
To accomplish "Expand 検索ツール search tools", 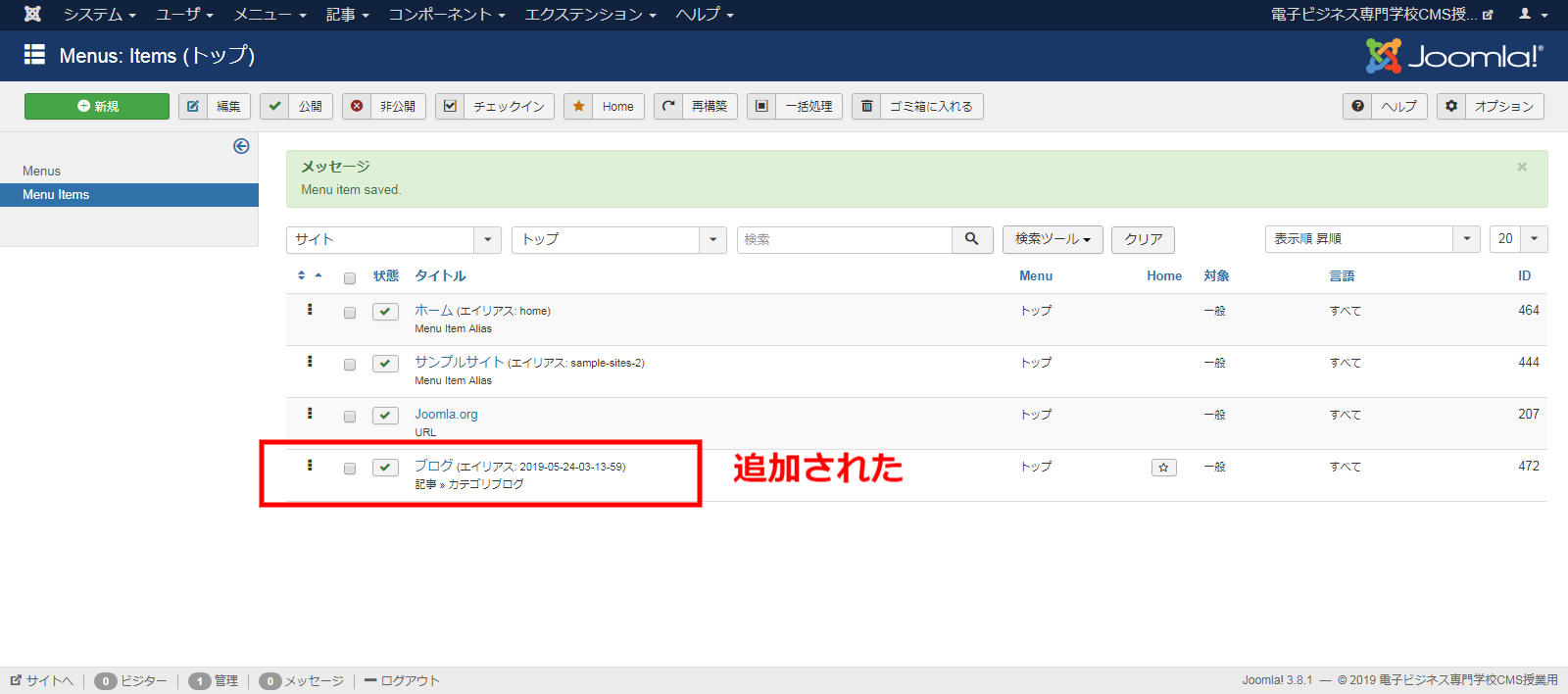I will [x=1053, y=239].
